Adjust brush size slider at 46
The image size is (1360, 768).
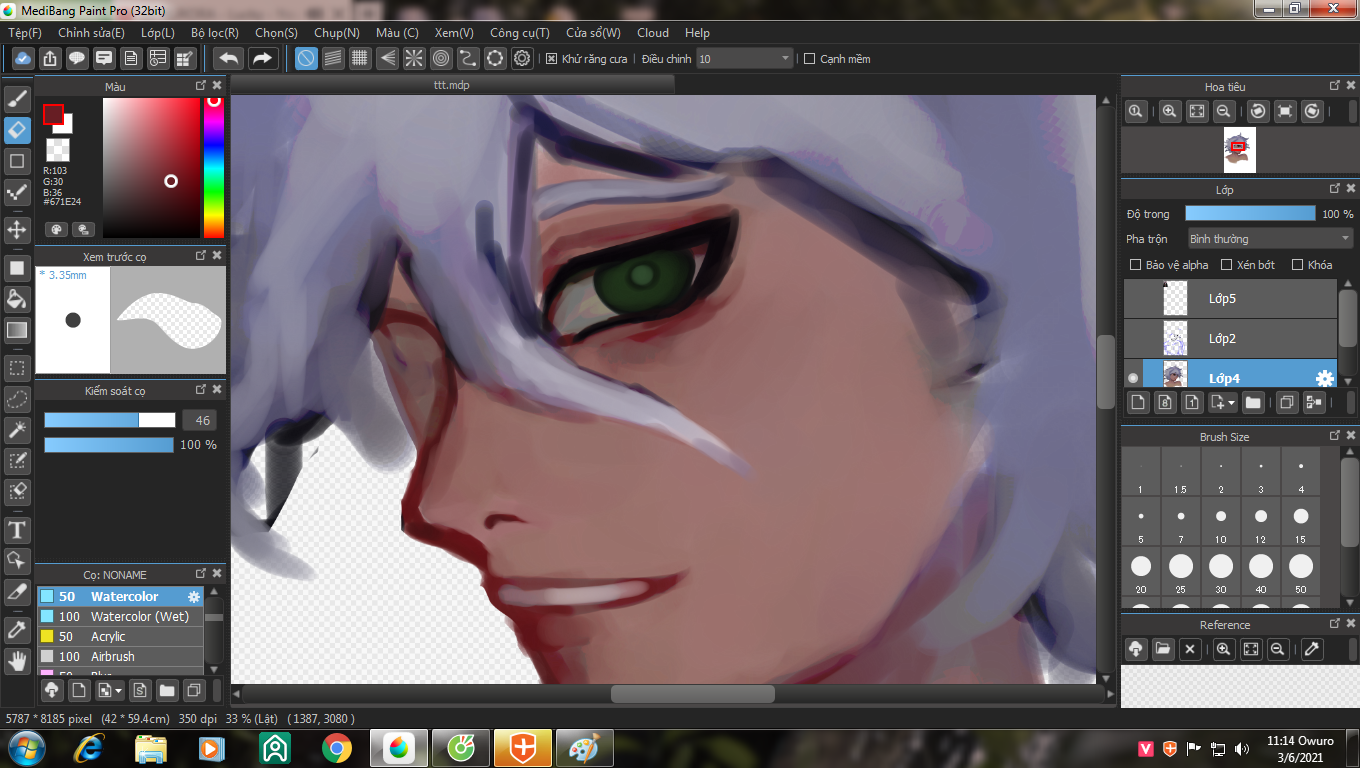(x=110, y=420)
